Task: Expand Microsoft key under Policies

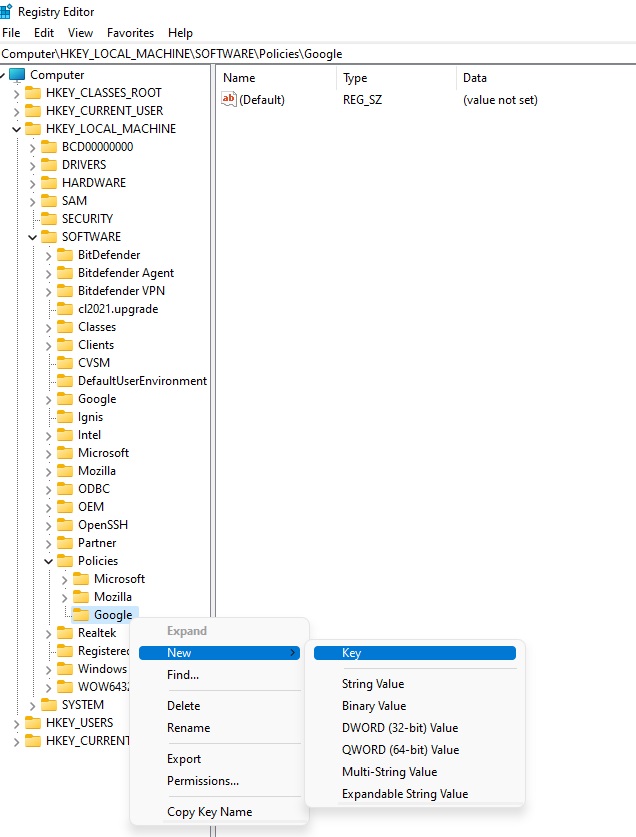Action: pyautogui.click(x=65, y=580)
